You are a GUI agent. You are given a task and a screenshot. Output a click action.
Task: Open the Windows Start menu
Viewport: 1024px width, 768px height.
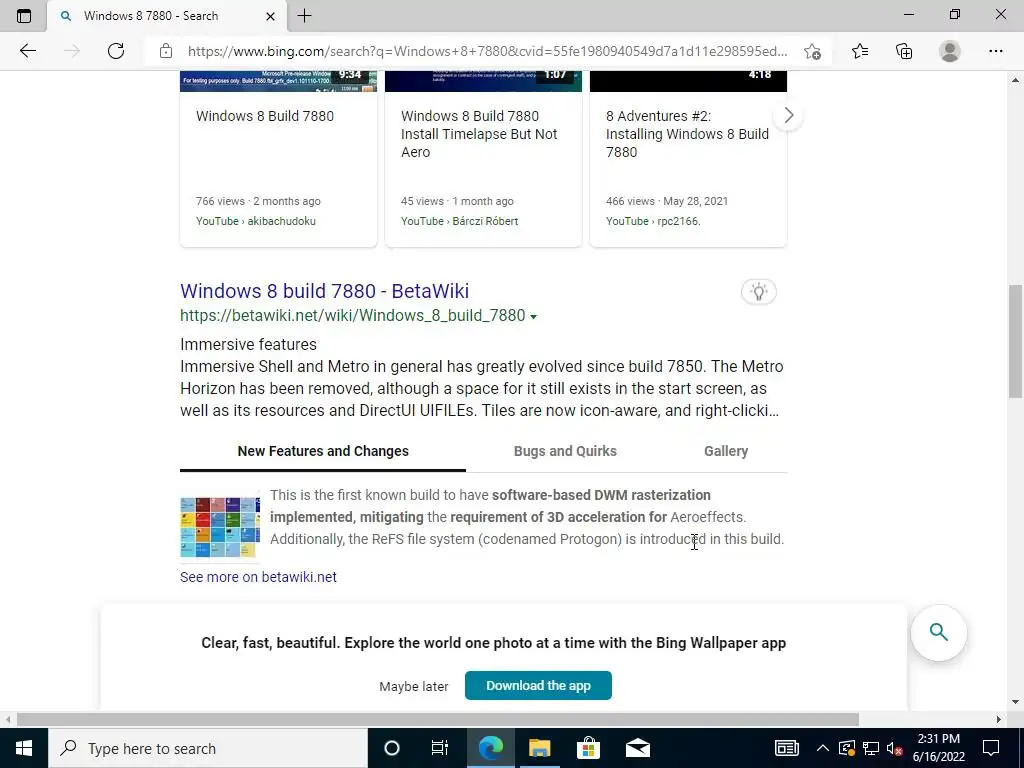pyautogui.click(x=24, y=748)
